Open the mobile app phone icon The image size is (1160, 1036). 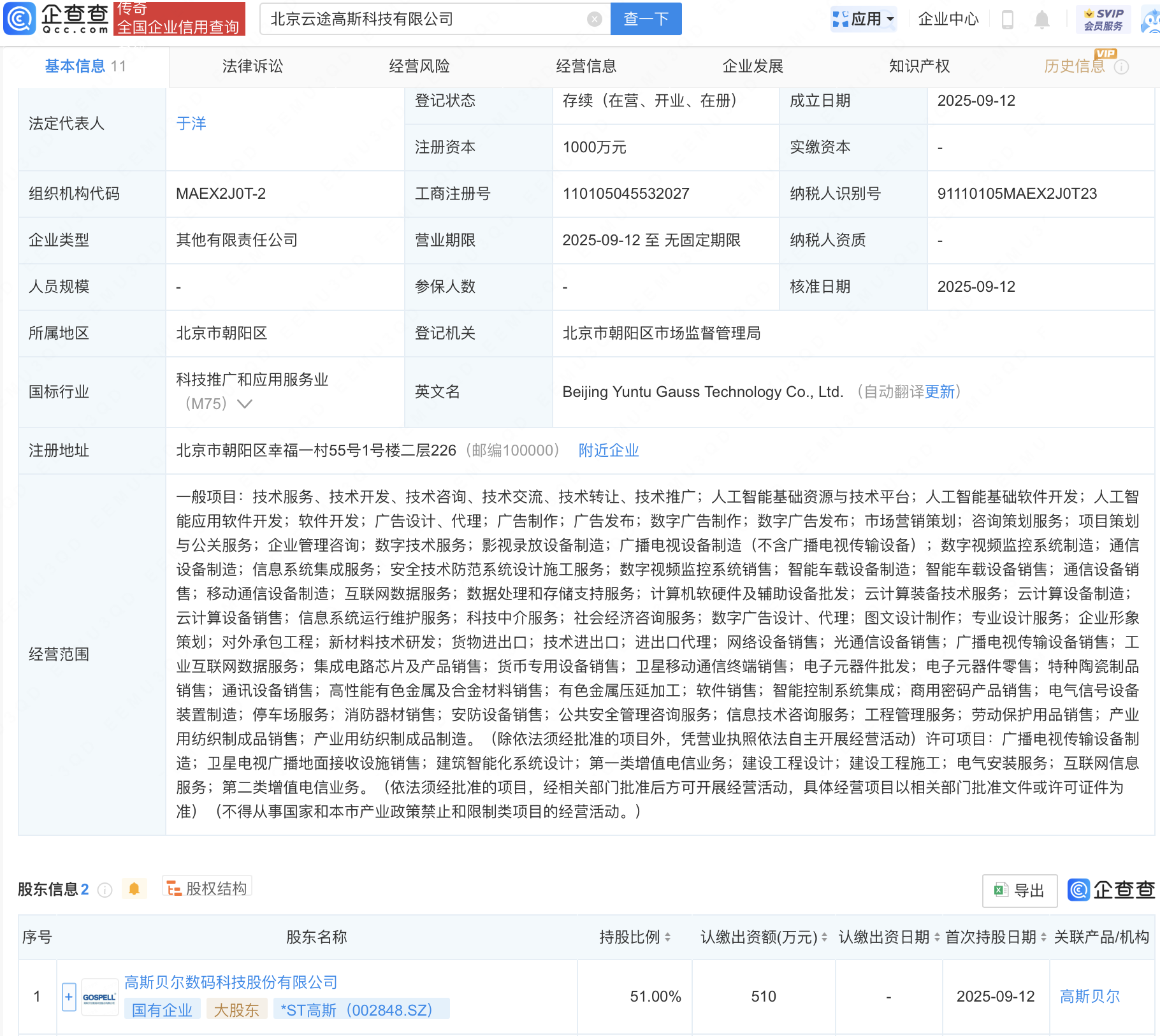pos(1008,20)
